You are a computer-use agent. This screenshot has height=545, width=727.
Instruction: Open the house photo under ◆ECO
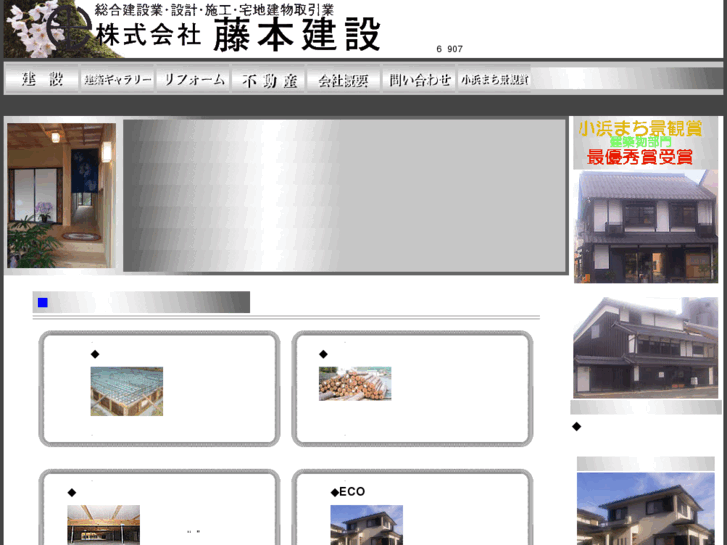[x=366, y=525]
